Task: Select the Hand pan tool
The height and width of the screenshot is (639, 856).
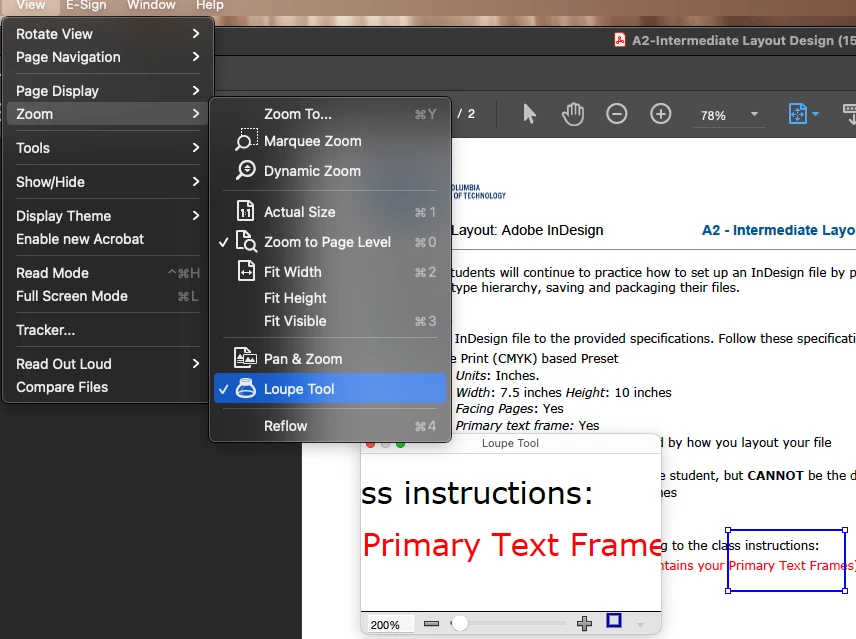Action: (x=573, y=115)
